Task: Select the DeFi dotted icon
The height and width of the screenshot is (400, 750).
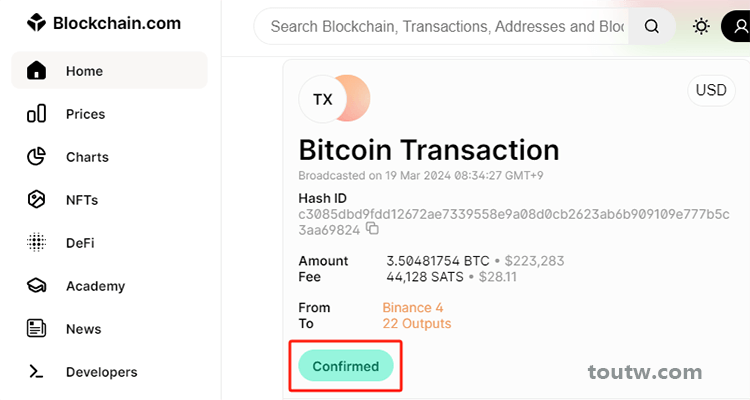Action: 36,243
